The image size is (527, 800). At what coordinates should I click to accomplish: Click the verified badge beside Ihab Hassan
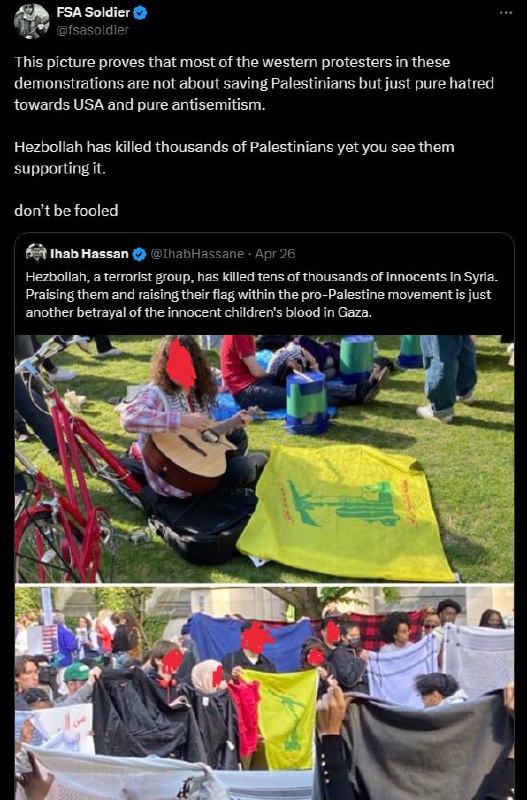pos(139,254)
